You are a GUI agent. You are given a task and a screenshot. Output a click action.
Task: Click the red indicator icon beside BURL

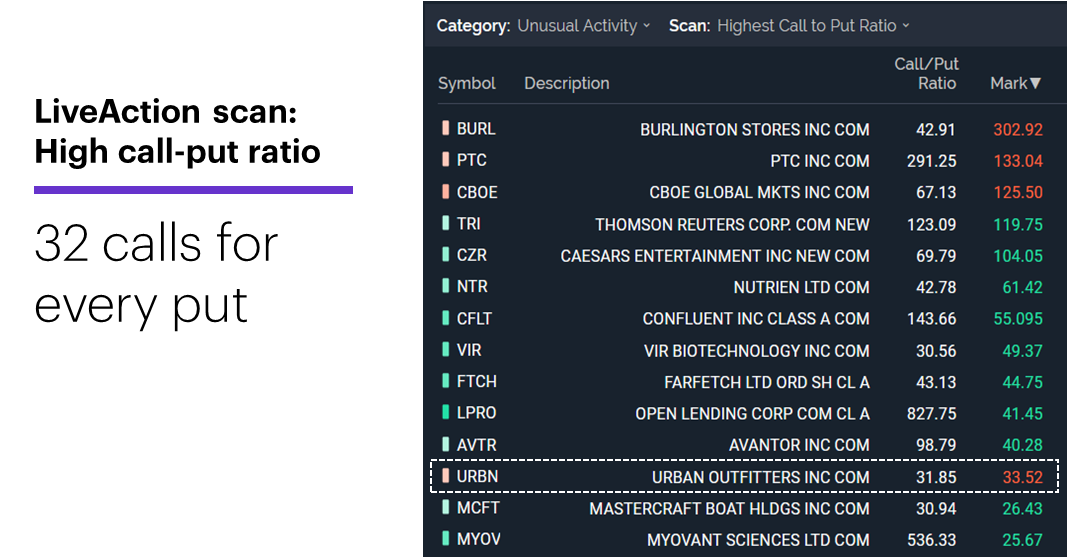coord(446,128)
